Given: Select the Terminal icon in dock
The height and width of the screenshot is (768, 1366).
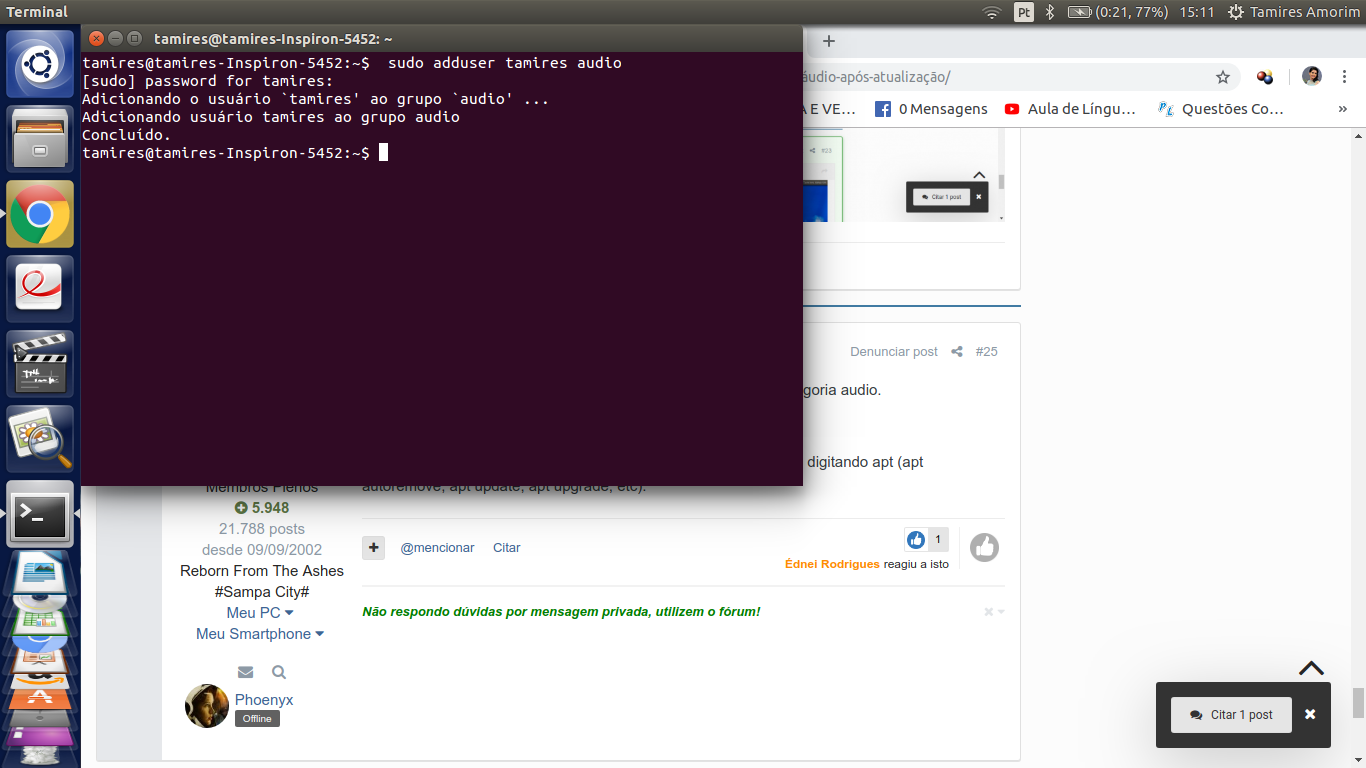Looking at the screenshot, I should 40,514.
